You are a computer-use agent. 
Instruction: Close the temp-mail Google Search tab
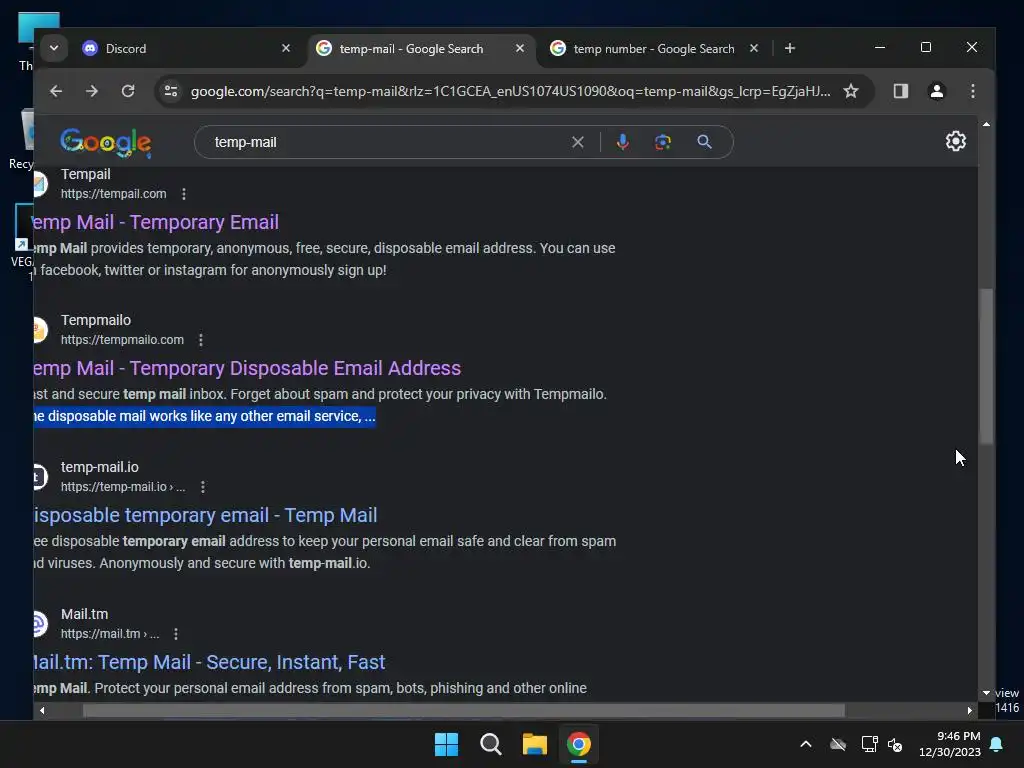point(520,48)
